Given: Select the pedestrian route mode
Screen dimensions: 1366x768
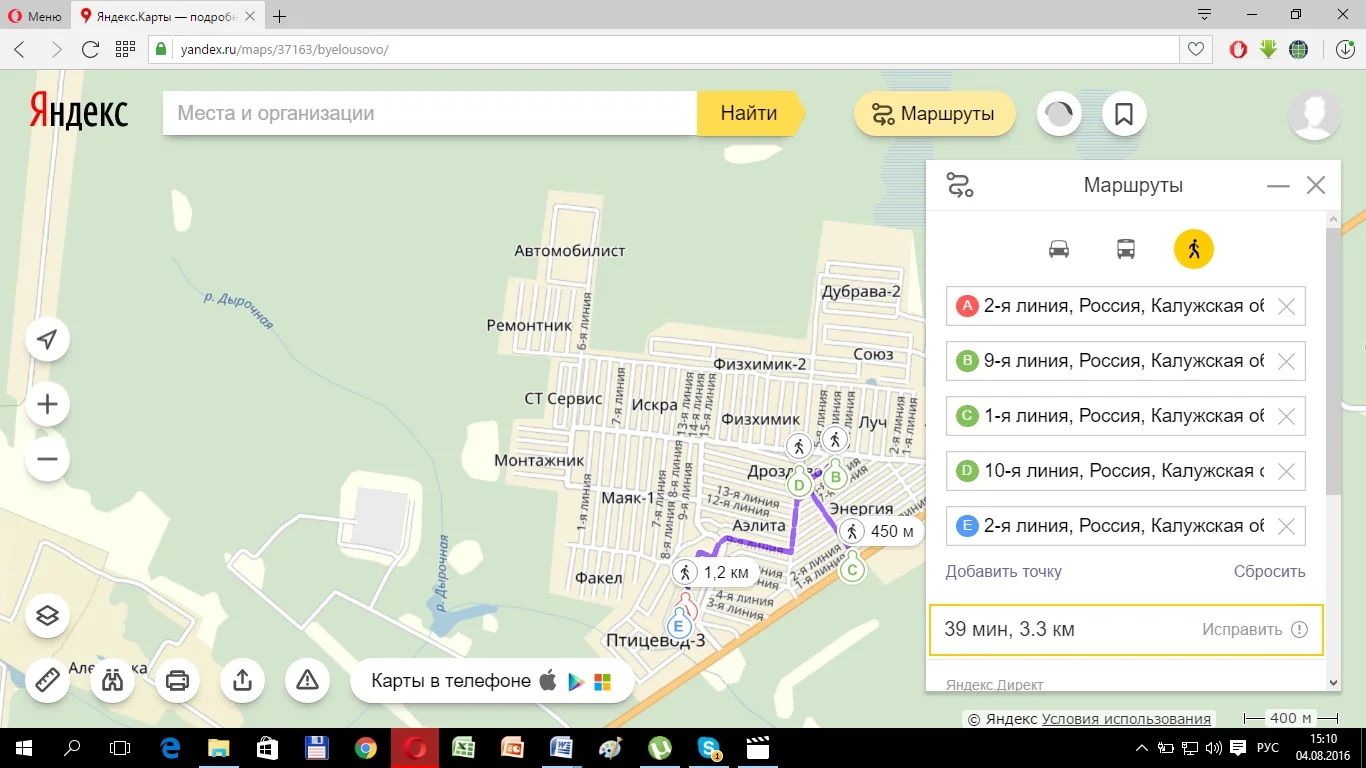Looking at the screenshot, I should click(1194, 249).
